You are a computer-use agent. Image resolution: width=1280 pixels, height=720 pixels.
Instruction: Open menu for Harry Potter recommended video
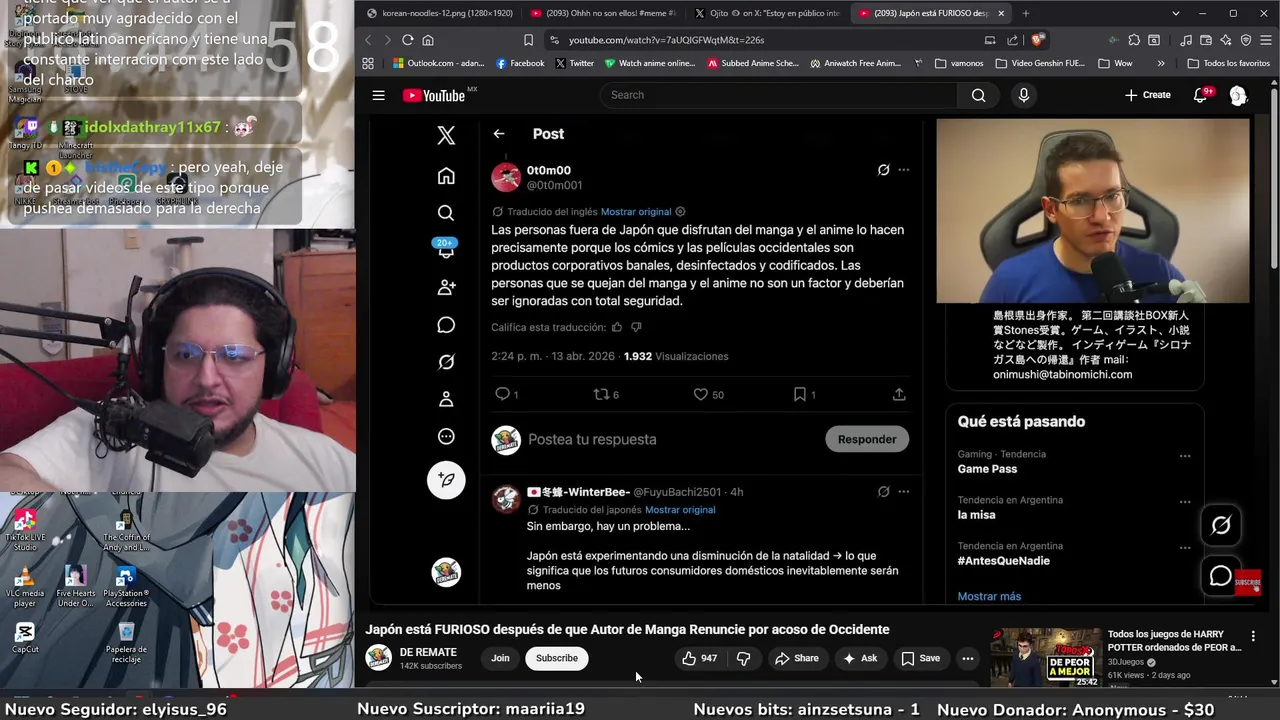click(x=1253, y=636)
